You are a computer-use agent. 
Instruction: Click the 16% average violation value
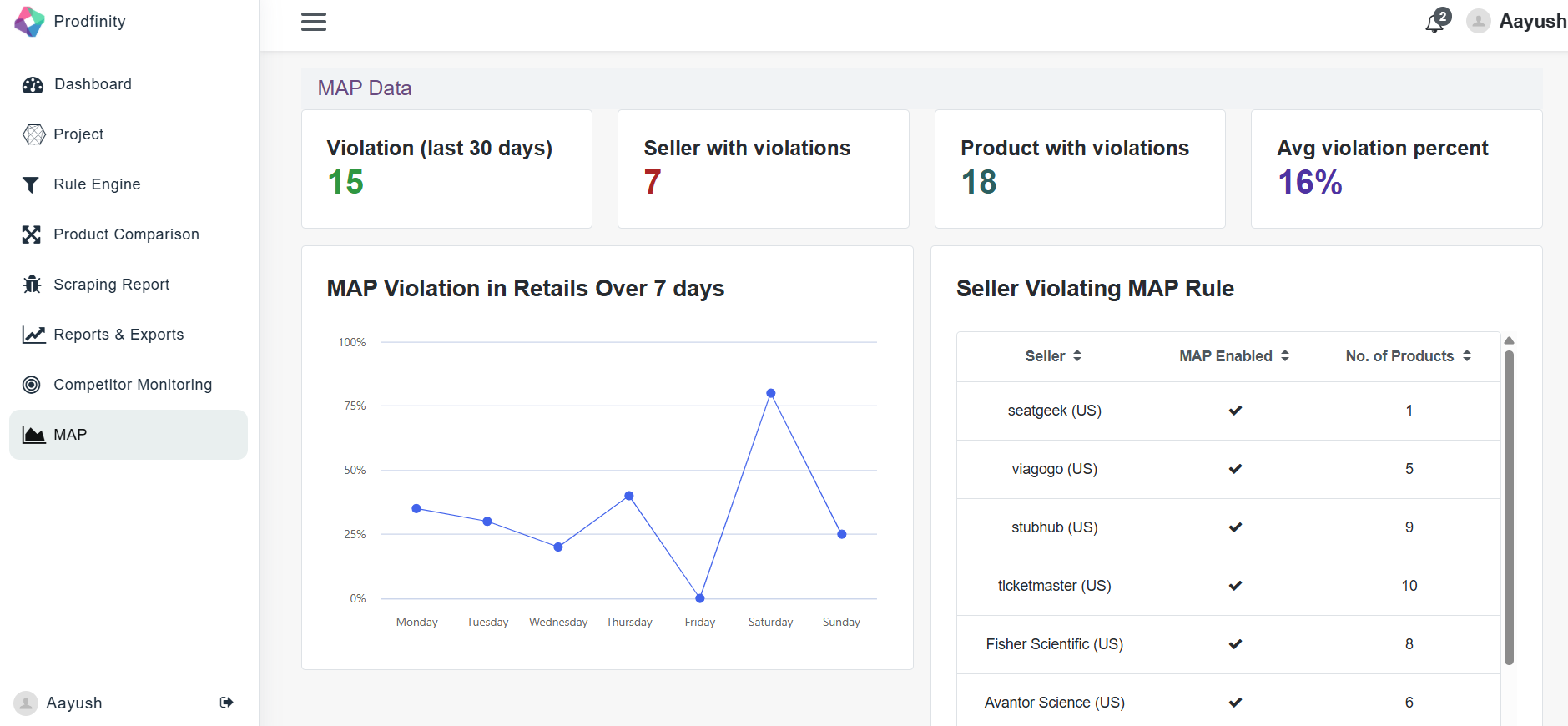click(x=1310, y=183)
